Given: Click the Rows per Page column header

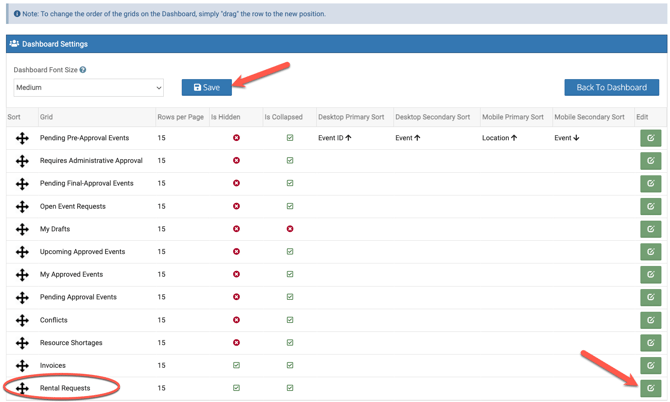Looking at the screenshot, I should click(180, 117).
